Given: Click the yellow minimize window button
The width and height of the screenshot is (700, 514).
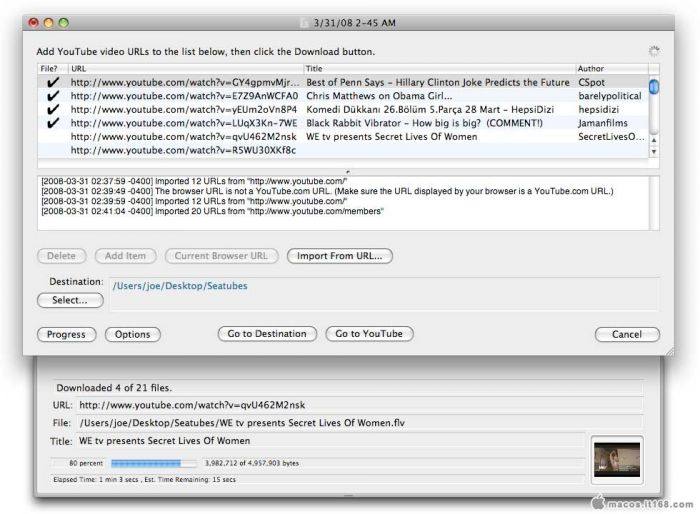Looking at the screenshot, I should (x=49, y=22).
